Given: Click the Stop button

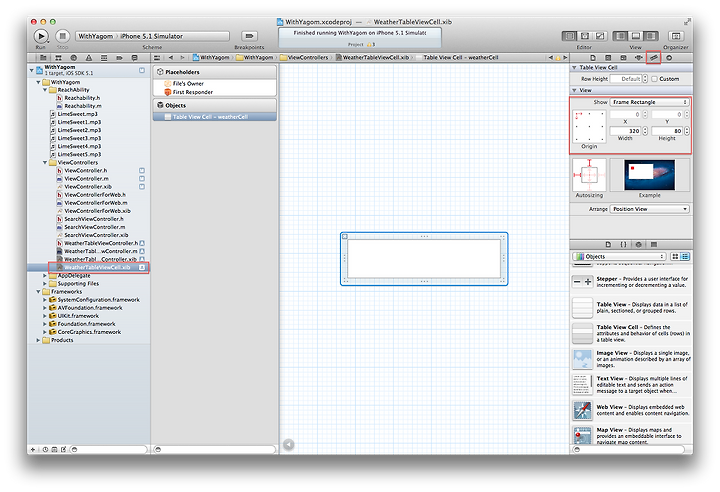Looking at the screenshot, I should coord(62,36).
